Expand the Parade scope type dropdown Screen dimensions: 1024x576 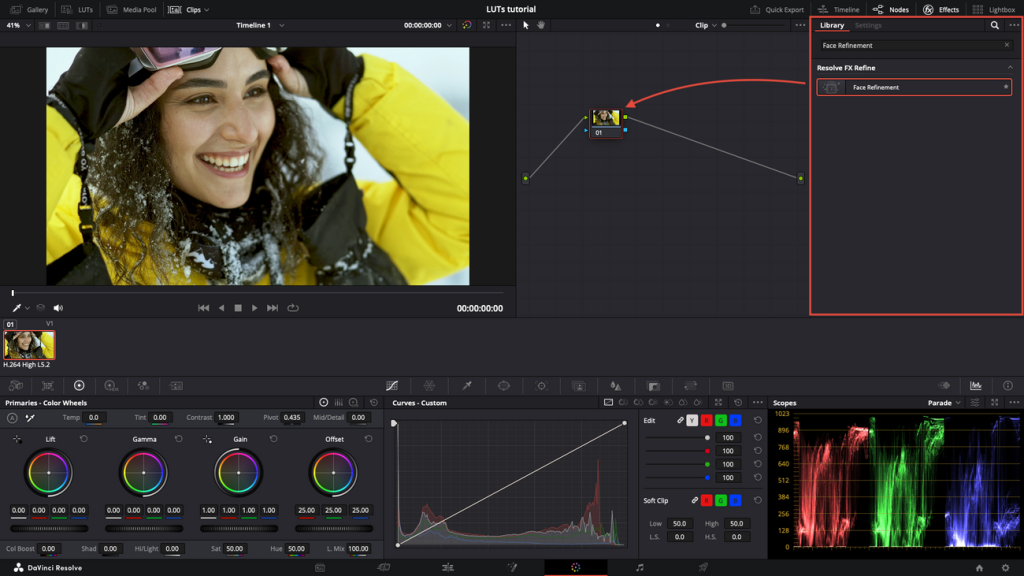coord(944,403)
